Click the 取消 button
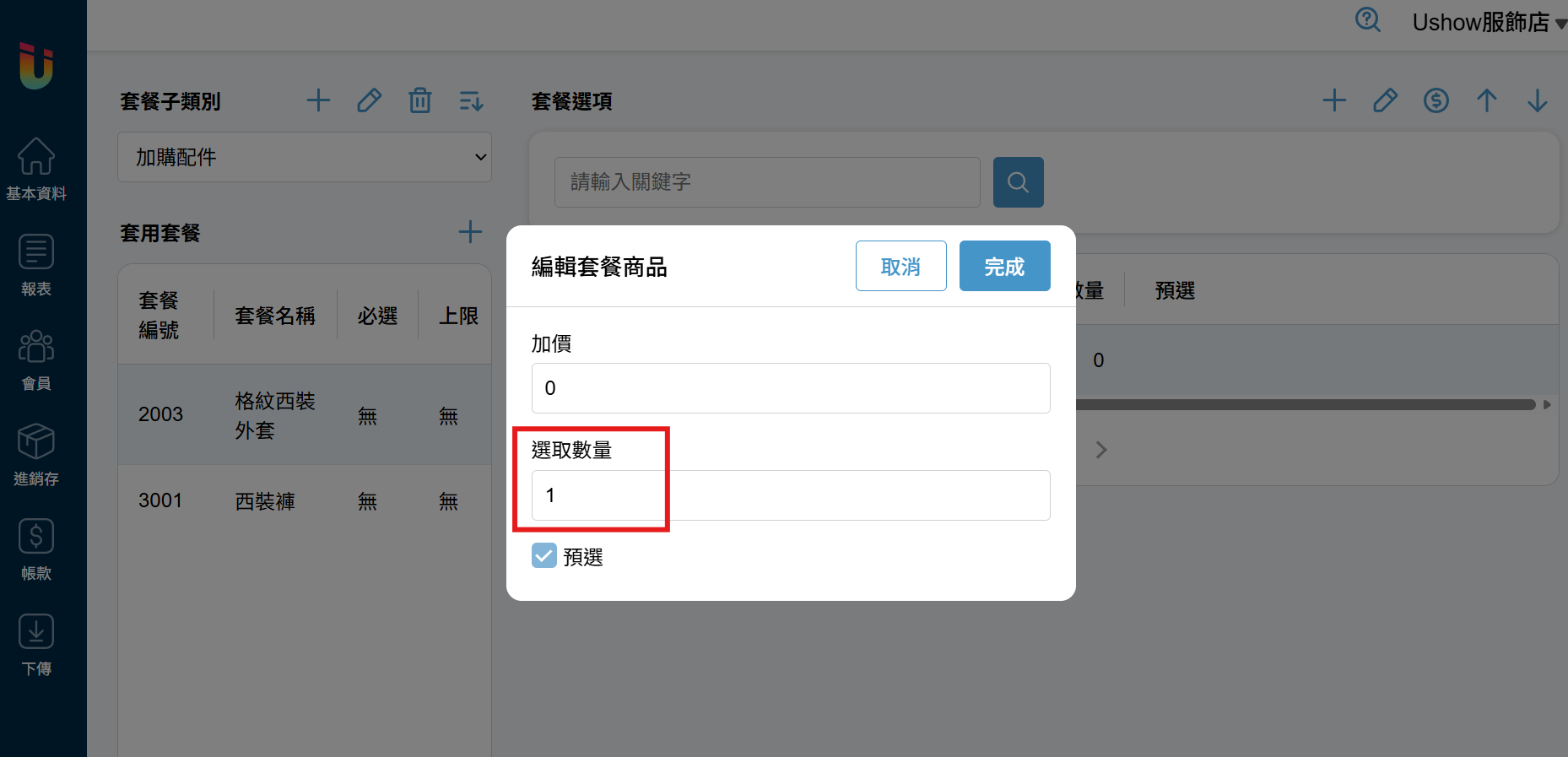Image resolution: width=1568 pixels, height=757 pixels. pos(901,266)
